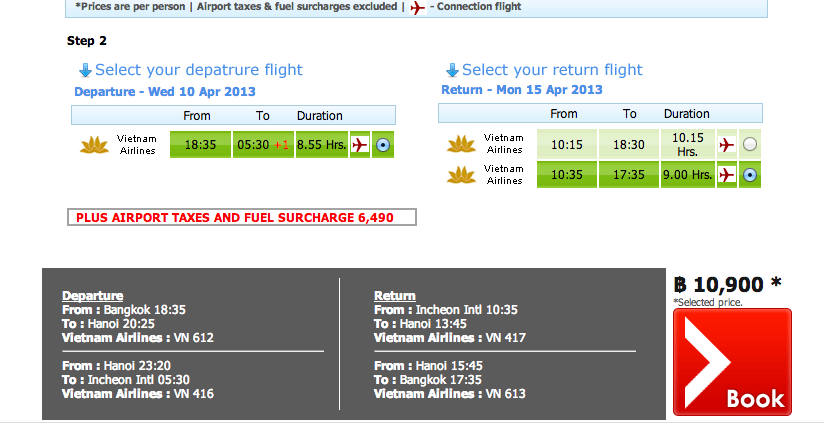This screenshot has height=423, width=824.
Task: Click the 9.00 Hrs. duration cell
Action: point(687,174)
